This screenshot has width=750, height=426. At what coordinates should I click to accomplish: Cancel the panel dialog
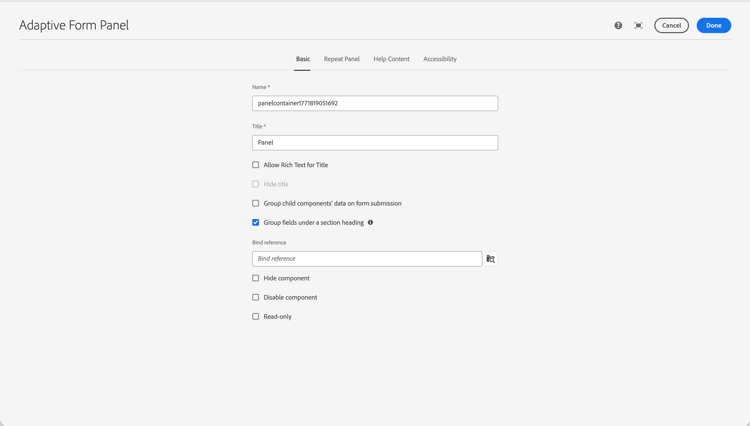click(x=671, y=25)
